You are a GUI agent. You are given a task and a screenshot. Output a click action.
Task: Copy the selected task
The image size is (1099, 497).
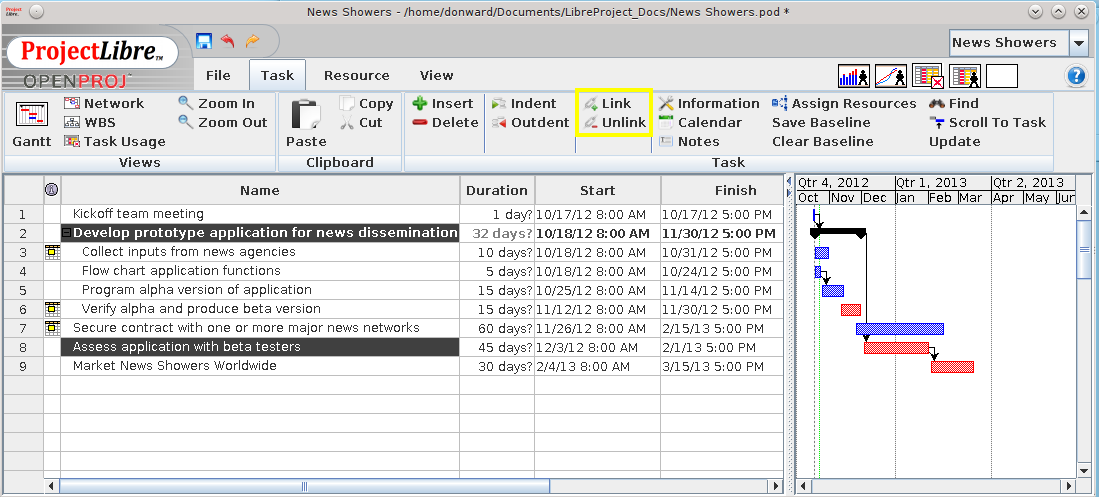367,104
